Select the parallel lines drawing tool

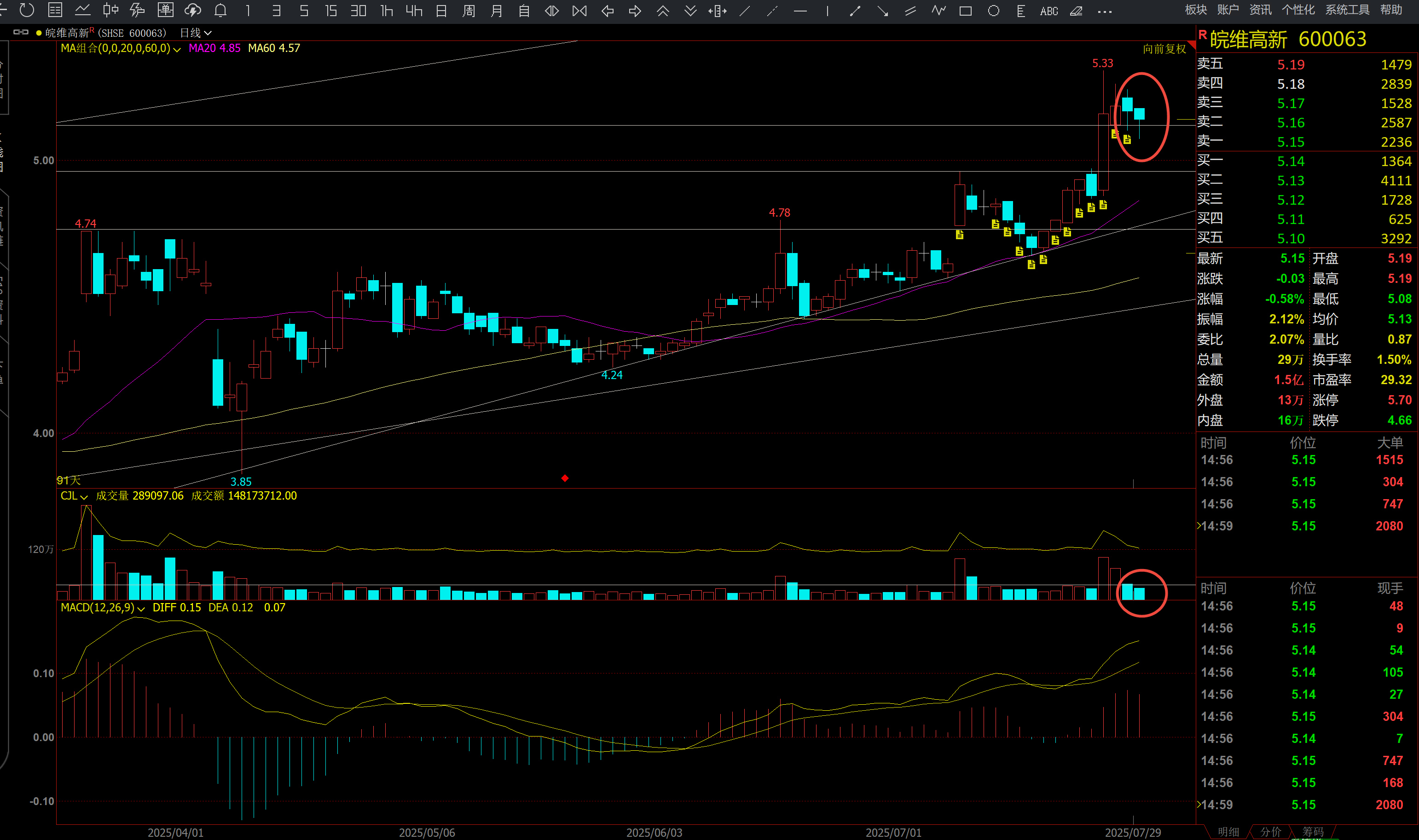pyautogui.click(x=910, y=11)
